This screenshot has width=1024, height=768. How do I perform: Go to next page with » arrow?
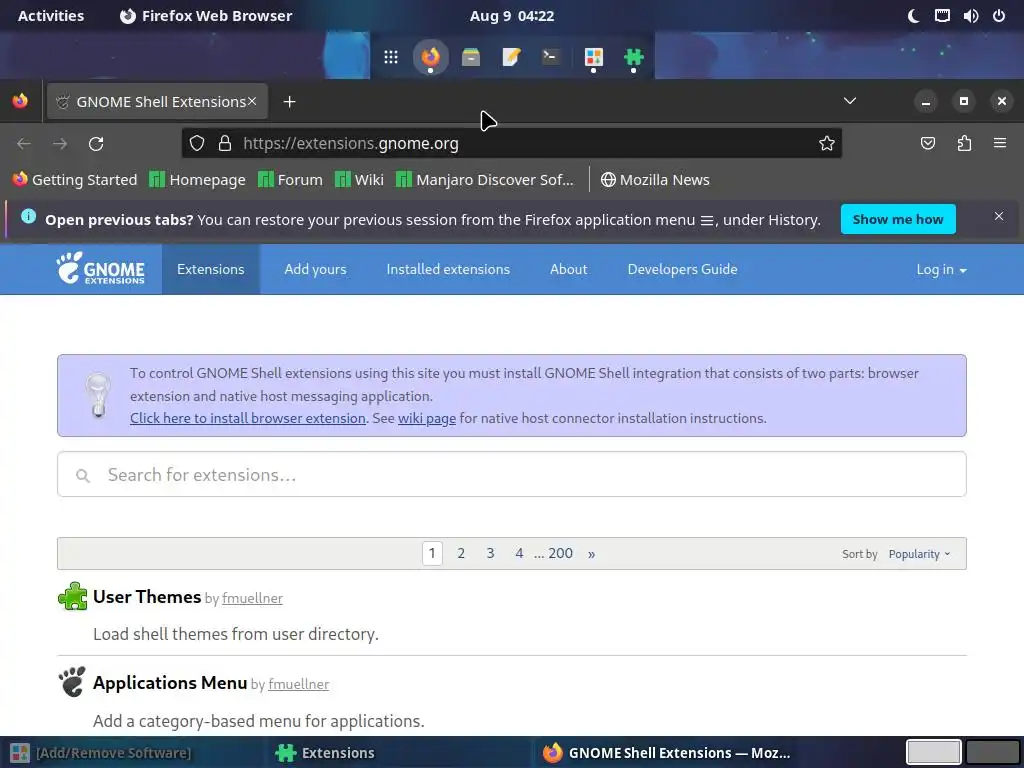(591, 554)
